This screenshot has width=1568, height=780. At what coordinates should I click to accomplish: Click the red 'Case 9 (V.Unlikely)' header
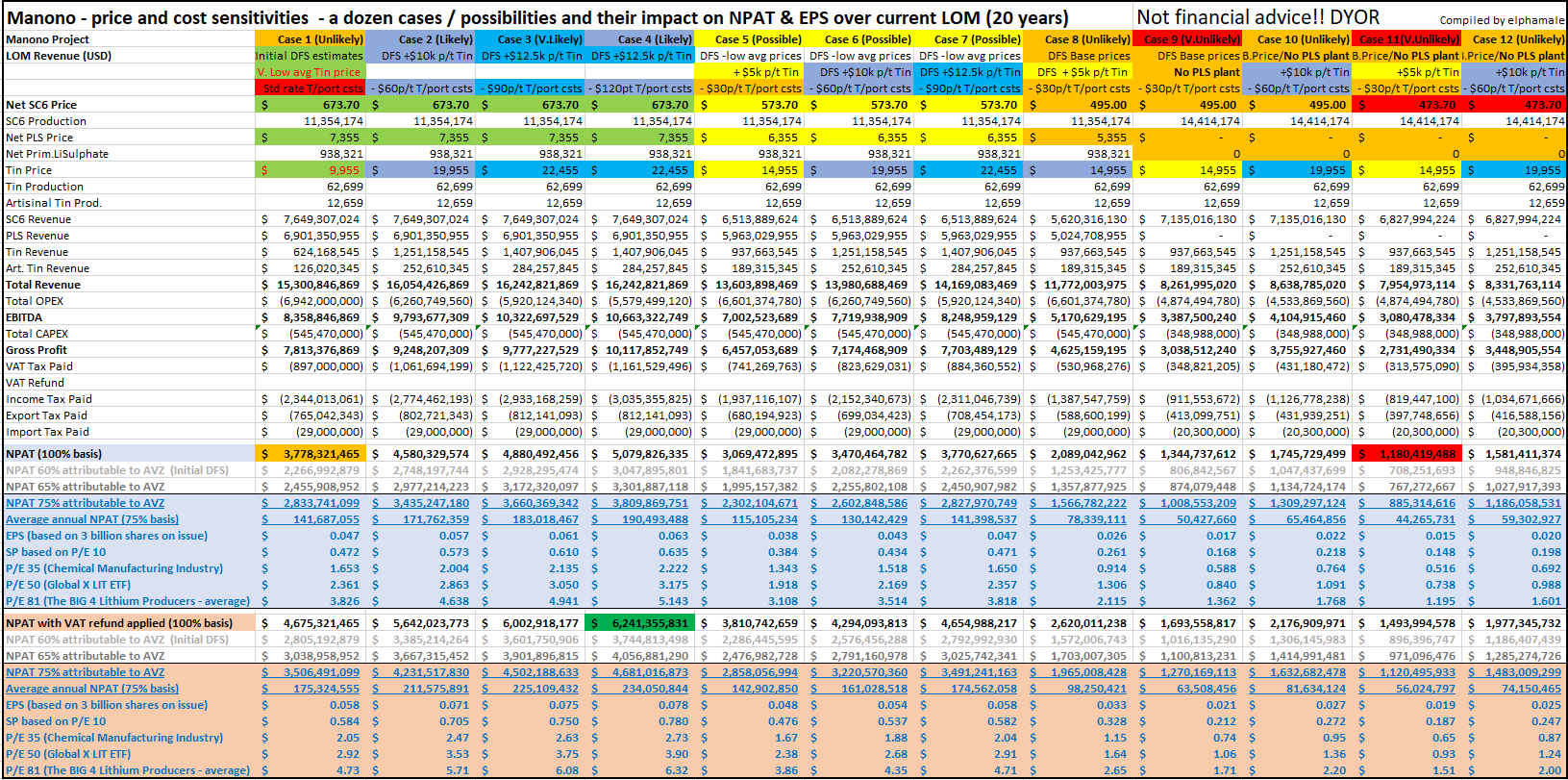click(1187, 39)
